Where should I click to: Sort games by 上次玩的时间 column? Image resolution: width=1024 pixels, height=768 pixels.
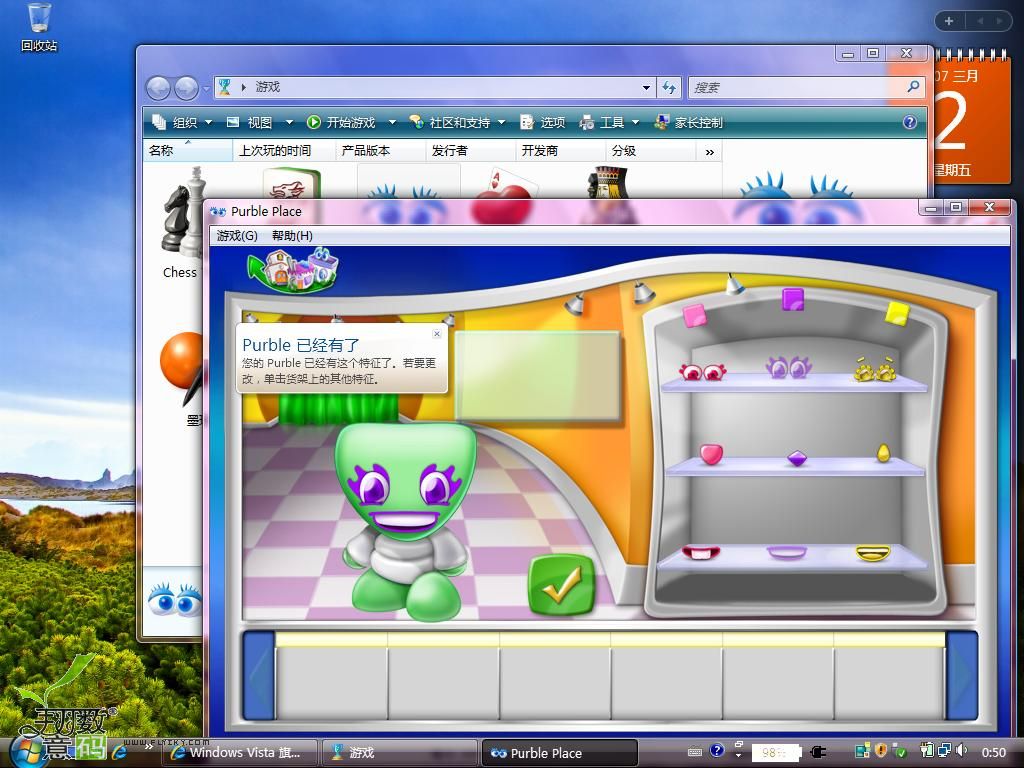coord(284,150)
